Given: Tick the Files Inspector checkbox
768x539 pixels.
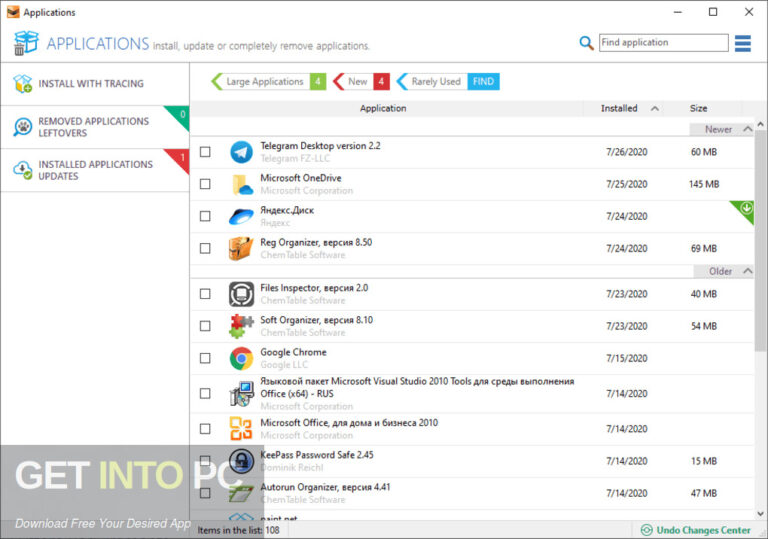Looking at the screenshot, I should click(205, 294).
